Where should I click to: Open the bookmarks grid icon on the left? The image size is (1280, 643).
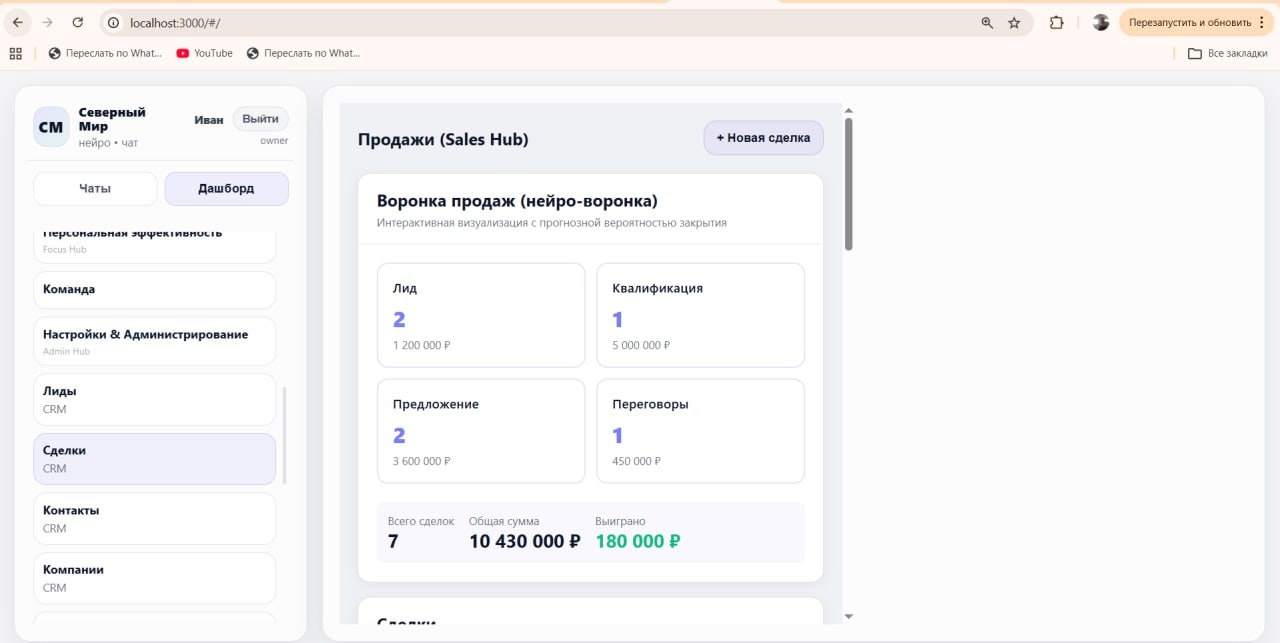(x=15, y=53)
